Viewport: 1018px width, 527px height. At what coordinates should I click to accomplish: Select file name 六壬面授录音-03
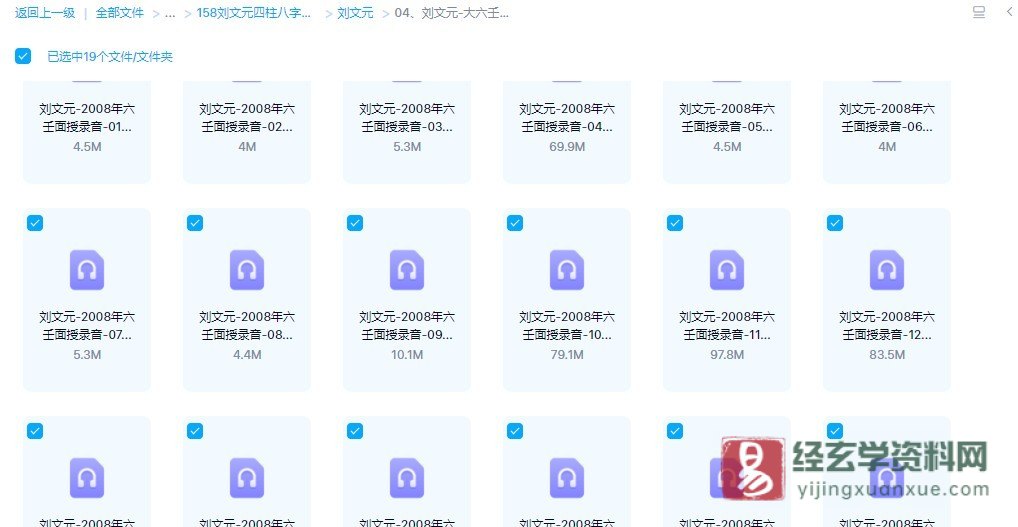pyautogui.click(x=407, y=117)
